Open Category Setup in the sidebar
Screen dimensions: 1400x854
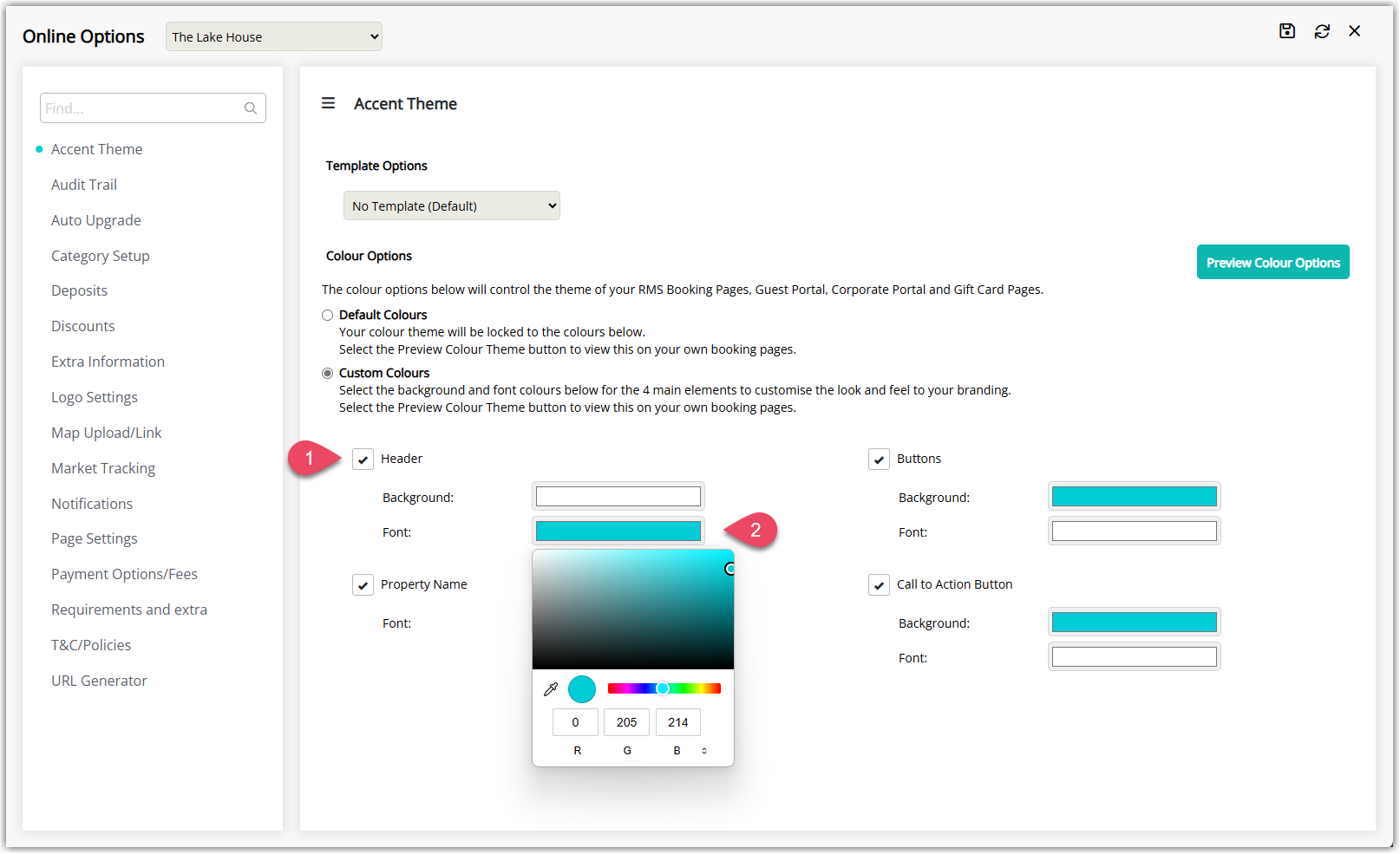pos(101,256)
